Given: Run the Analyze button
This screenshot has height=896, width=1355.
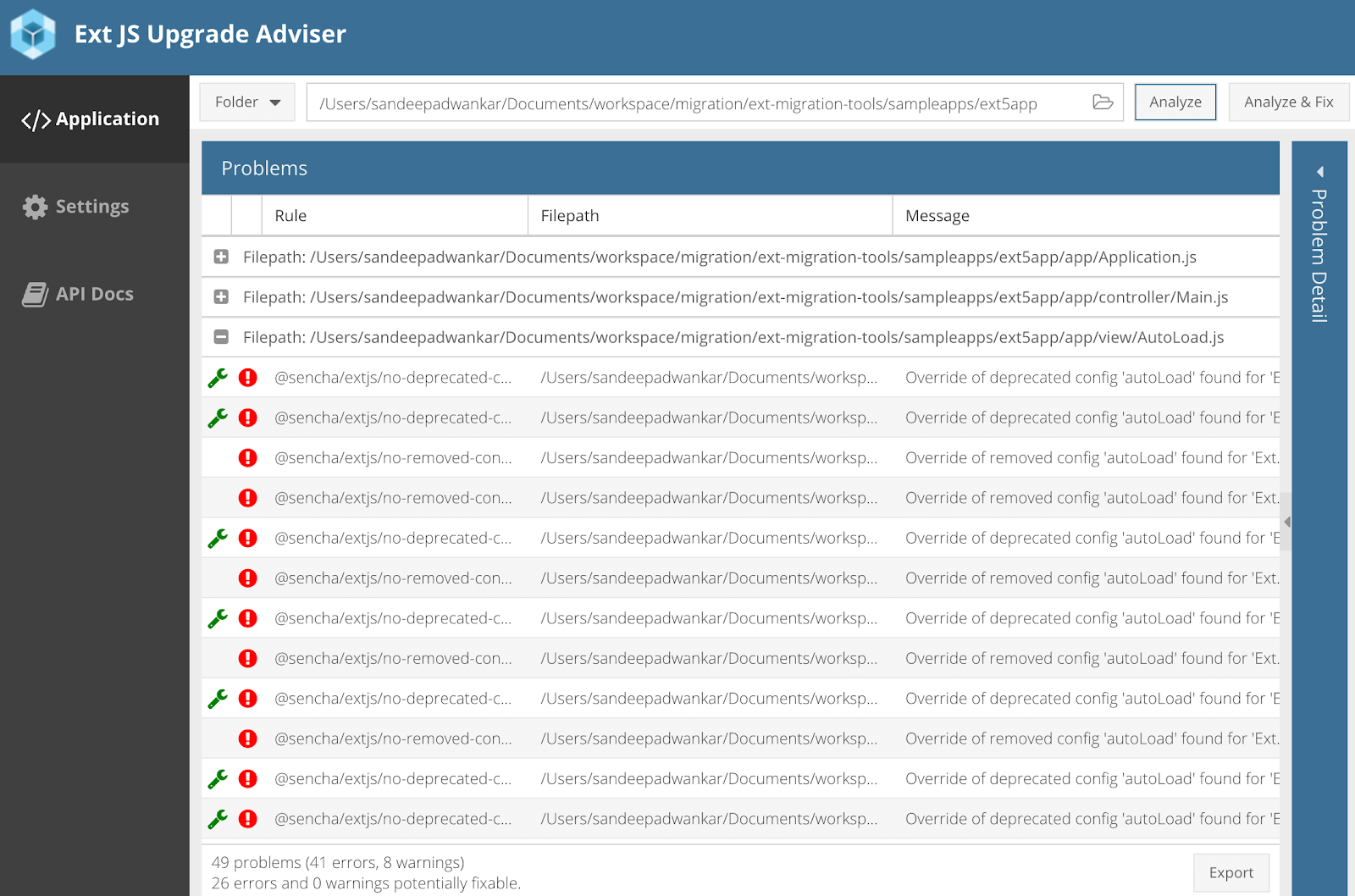Looking at the screenshot, I should click(x=1175, y=102).
